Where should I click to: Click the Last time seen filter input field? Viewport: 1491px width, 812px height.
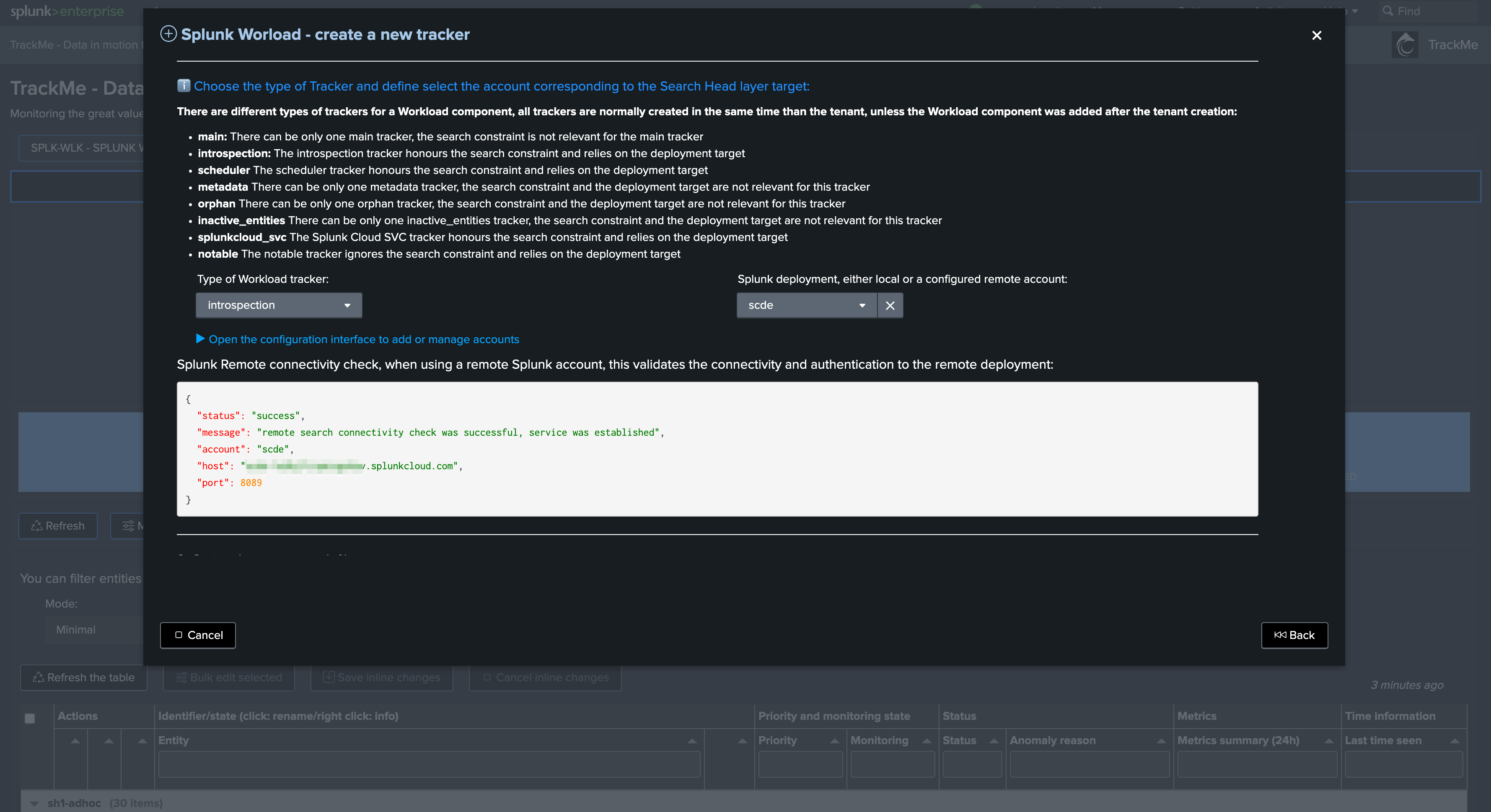[1403, 764]
